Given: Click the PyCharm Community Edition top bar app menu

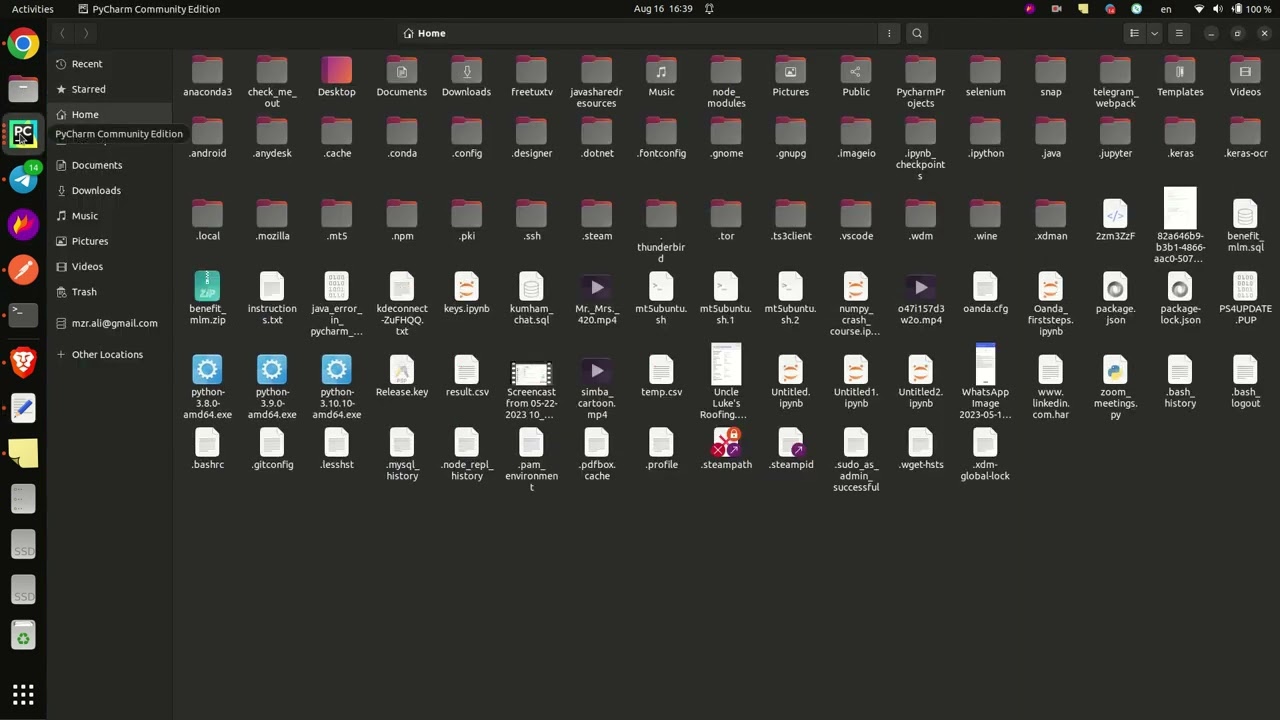Looking at the screenshot, I should tap(149, 9).
